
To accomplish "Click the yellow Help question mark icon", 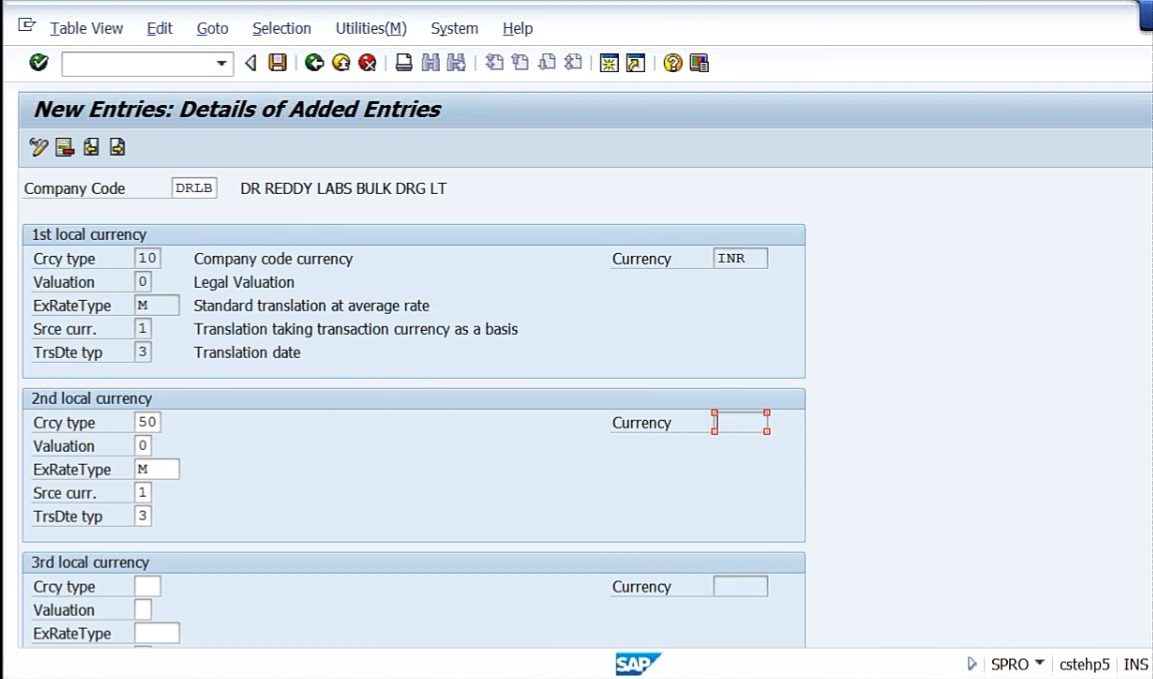I will pyautogui.click(x=672, y=63).
